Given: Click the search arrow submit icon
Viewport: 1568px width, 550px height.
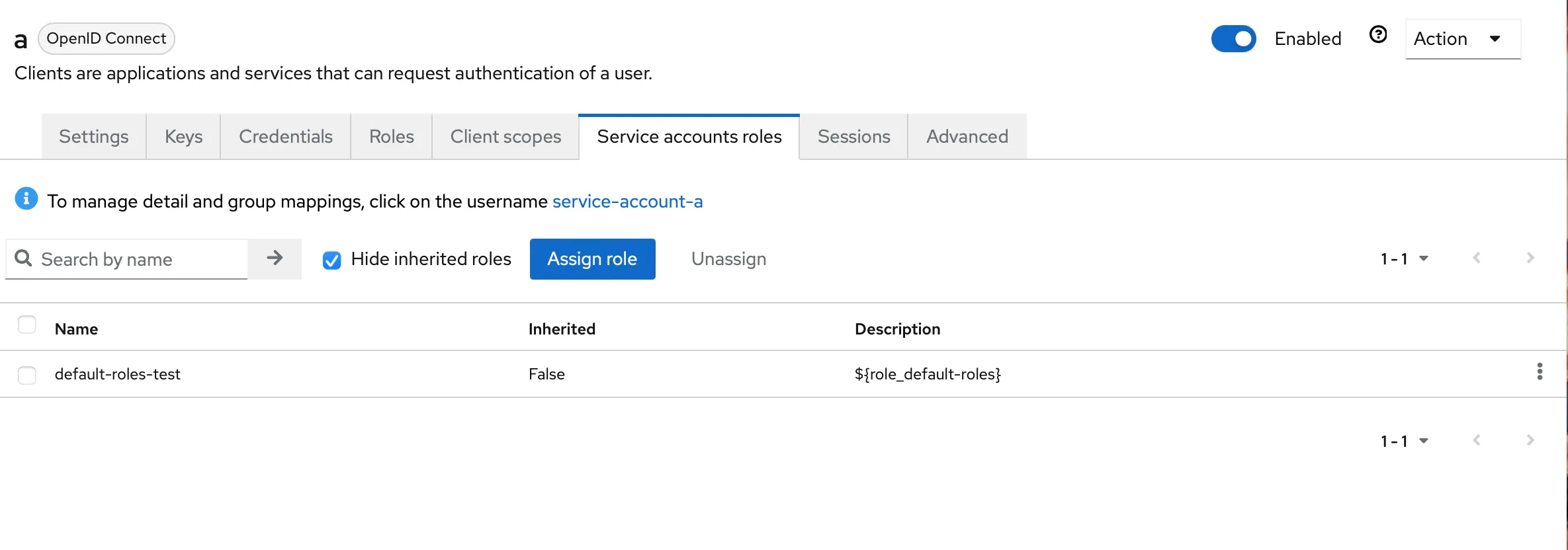Looking at the screenshot, I should click(275, 258).
